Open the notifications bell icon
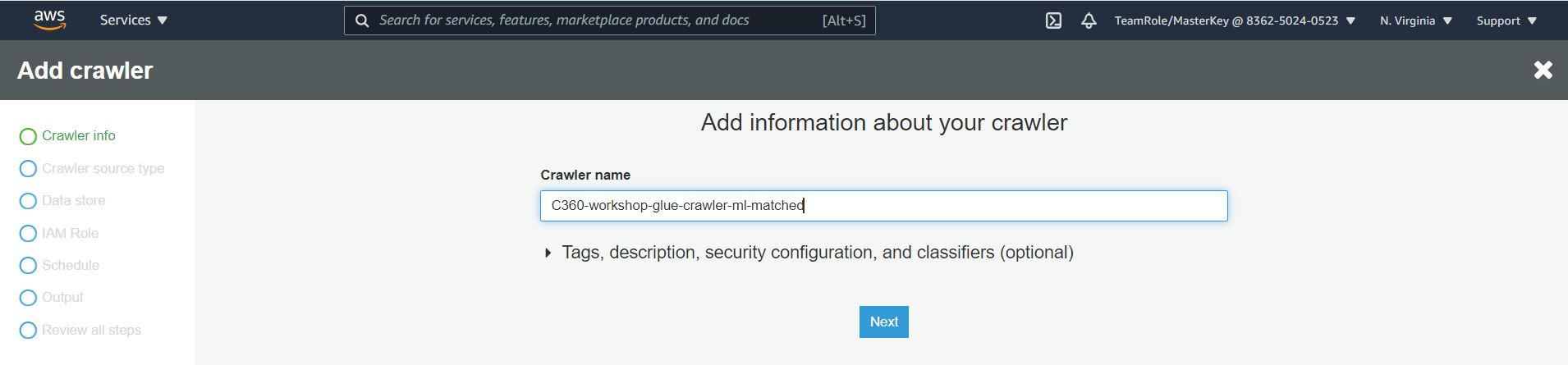 1089,21
